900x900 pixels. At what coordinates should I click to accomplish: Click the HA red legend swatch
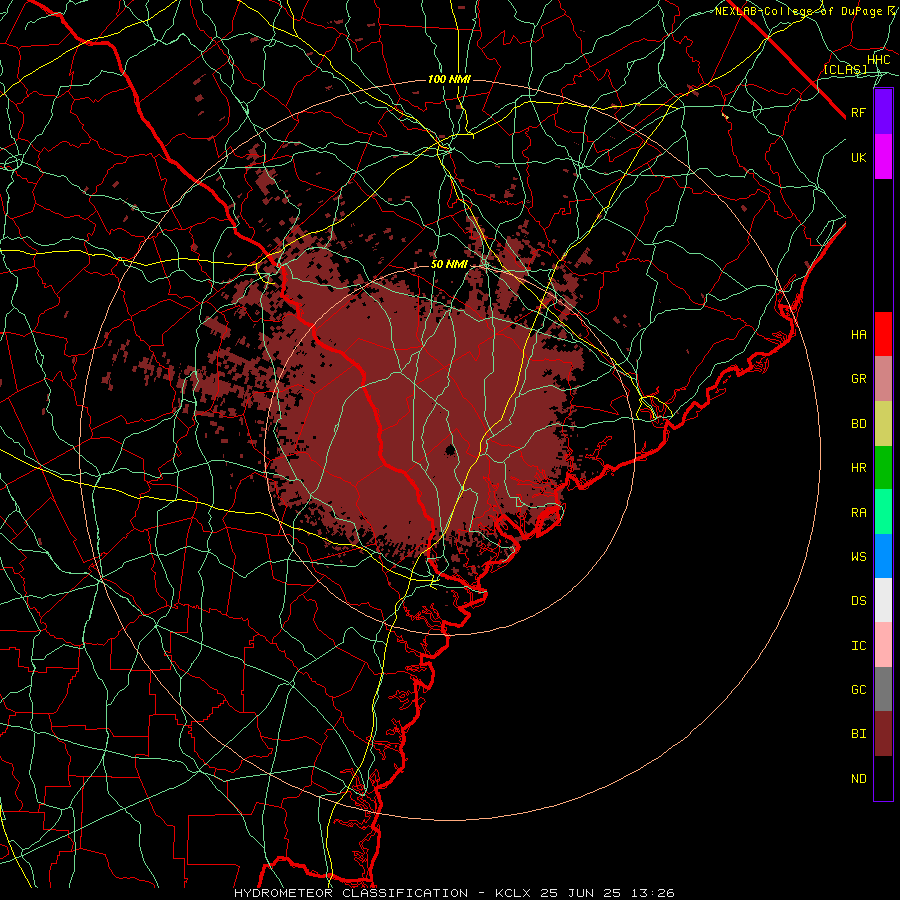(883, 334)
